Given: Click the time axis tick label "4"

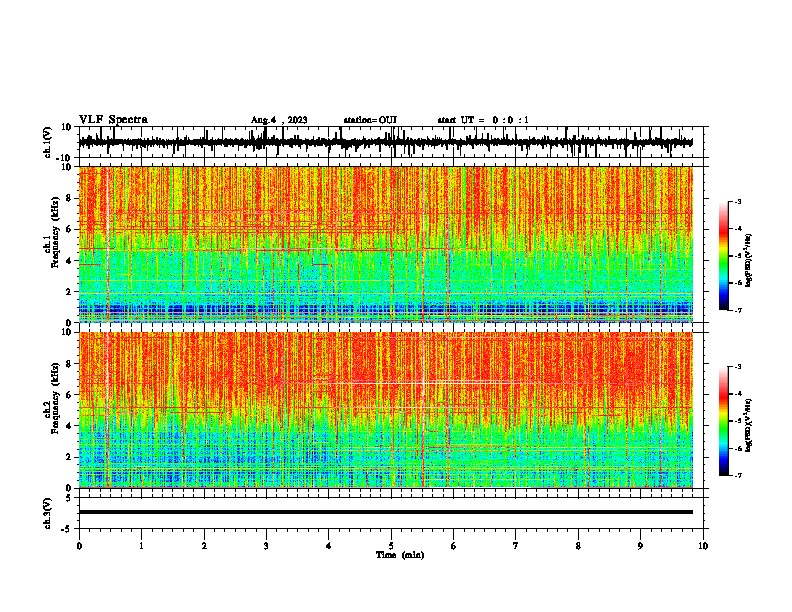Looking at the screenshot, I should (329, 546).
